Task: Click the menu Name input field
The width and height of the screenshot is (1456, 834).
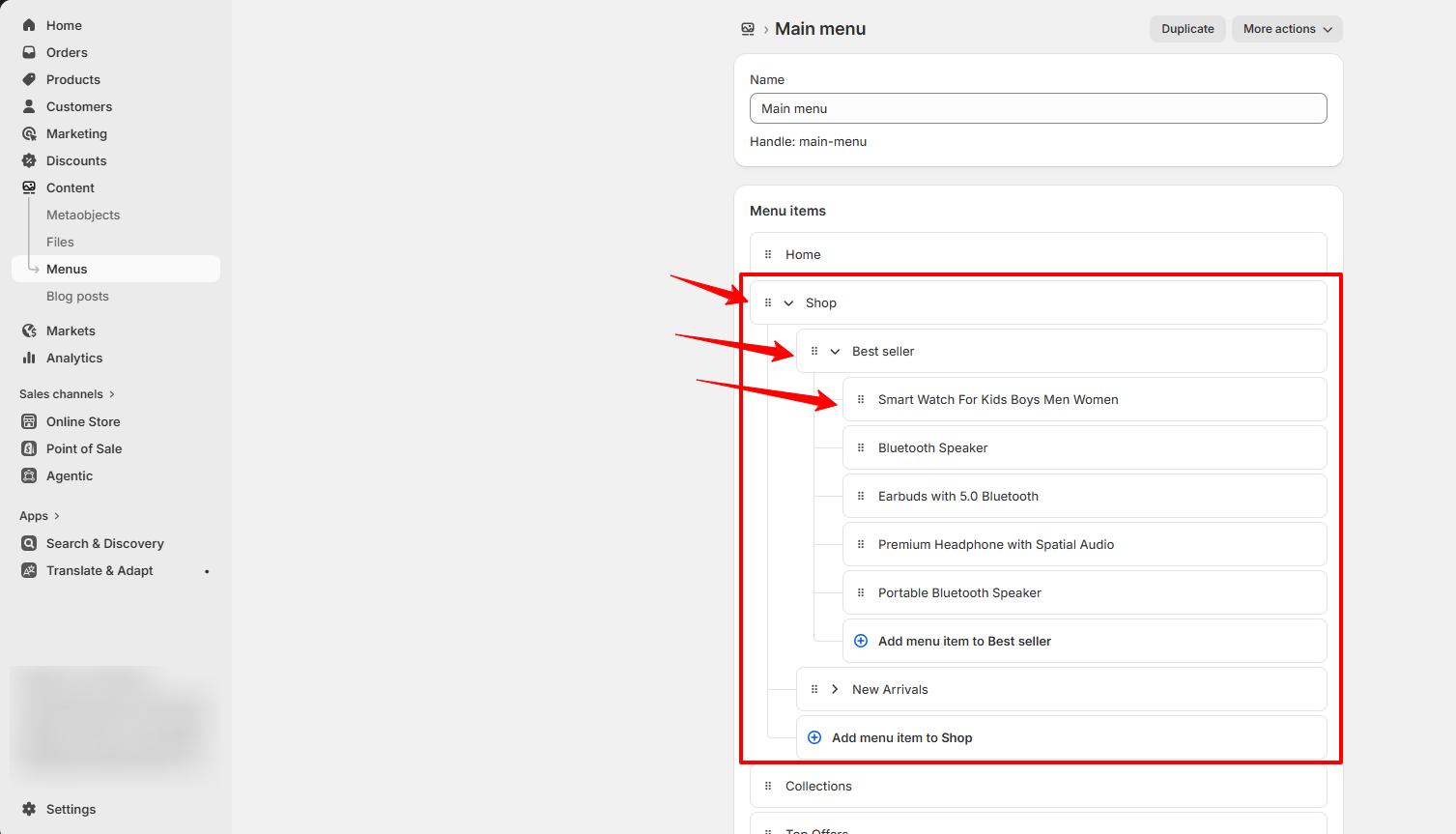Action: (1038, 108)
